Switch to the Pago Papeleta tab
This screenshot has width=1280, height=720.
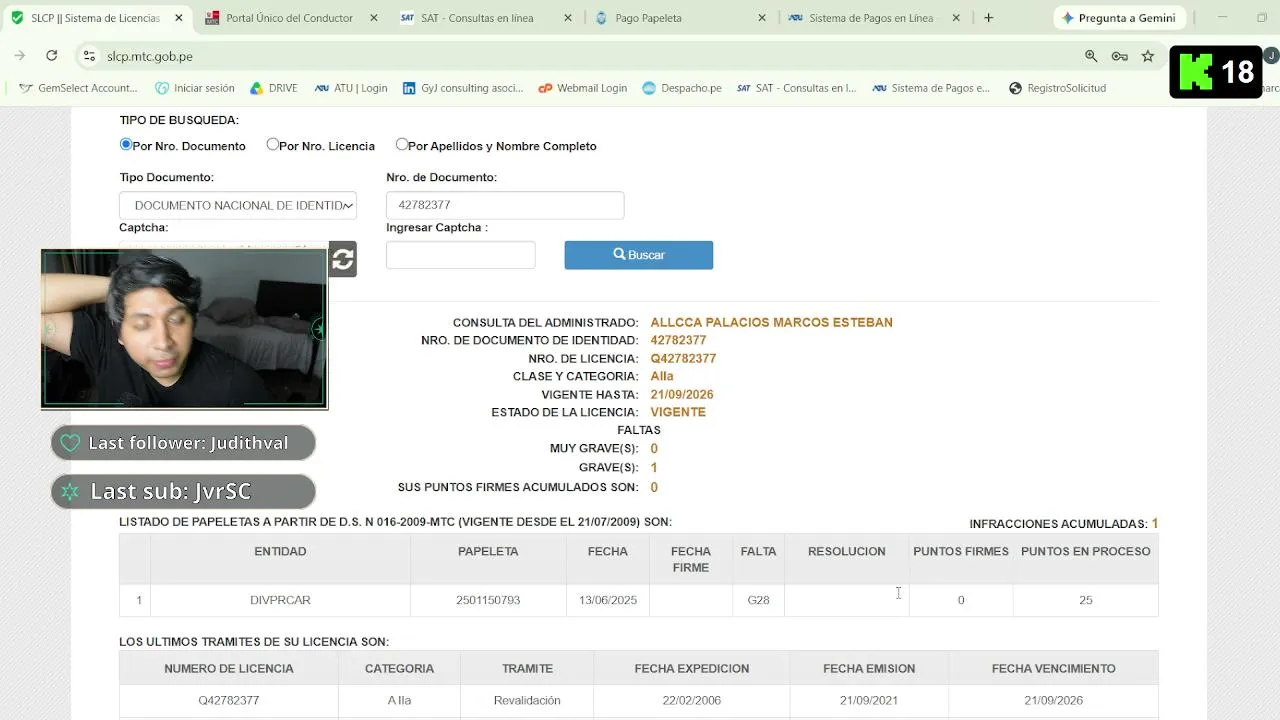[x=677, y=18]
